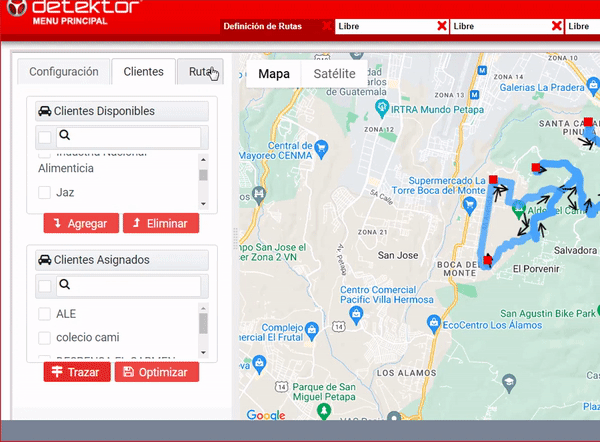This screenshot has width=600, height=442.
Task: Select the Jaz client name
Action: pos(65,192)
